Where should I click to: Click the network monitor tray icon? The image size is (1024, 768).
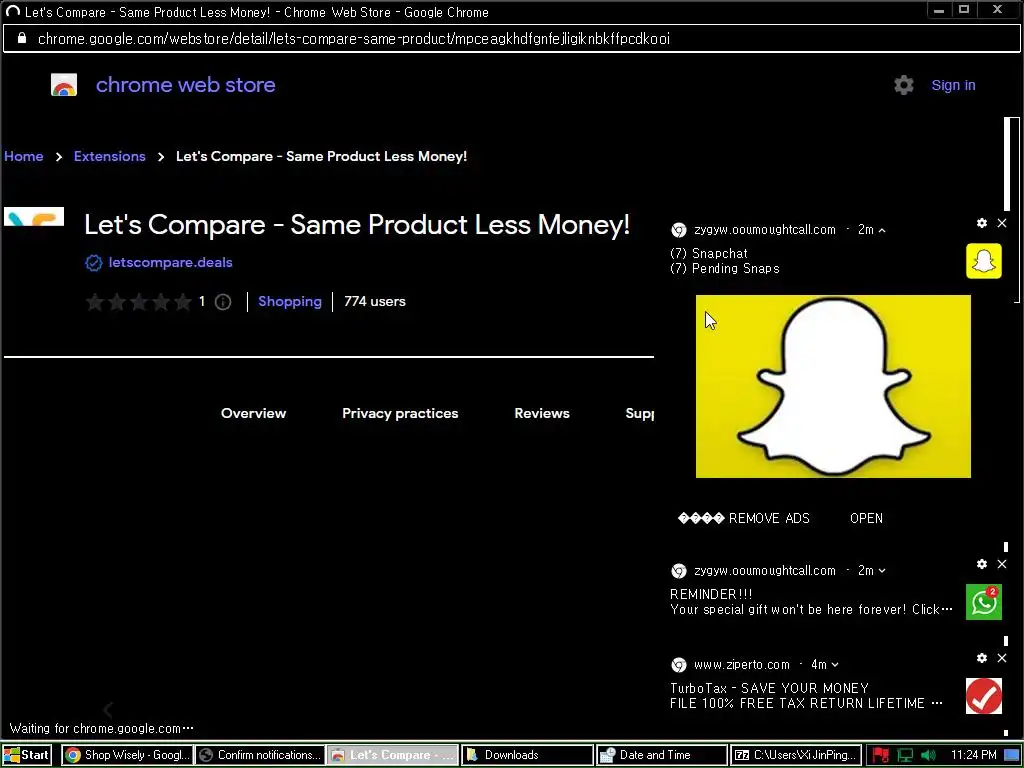[905, 756]
